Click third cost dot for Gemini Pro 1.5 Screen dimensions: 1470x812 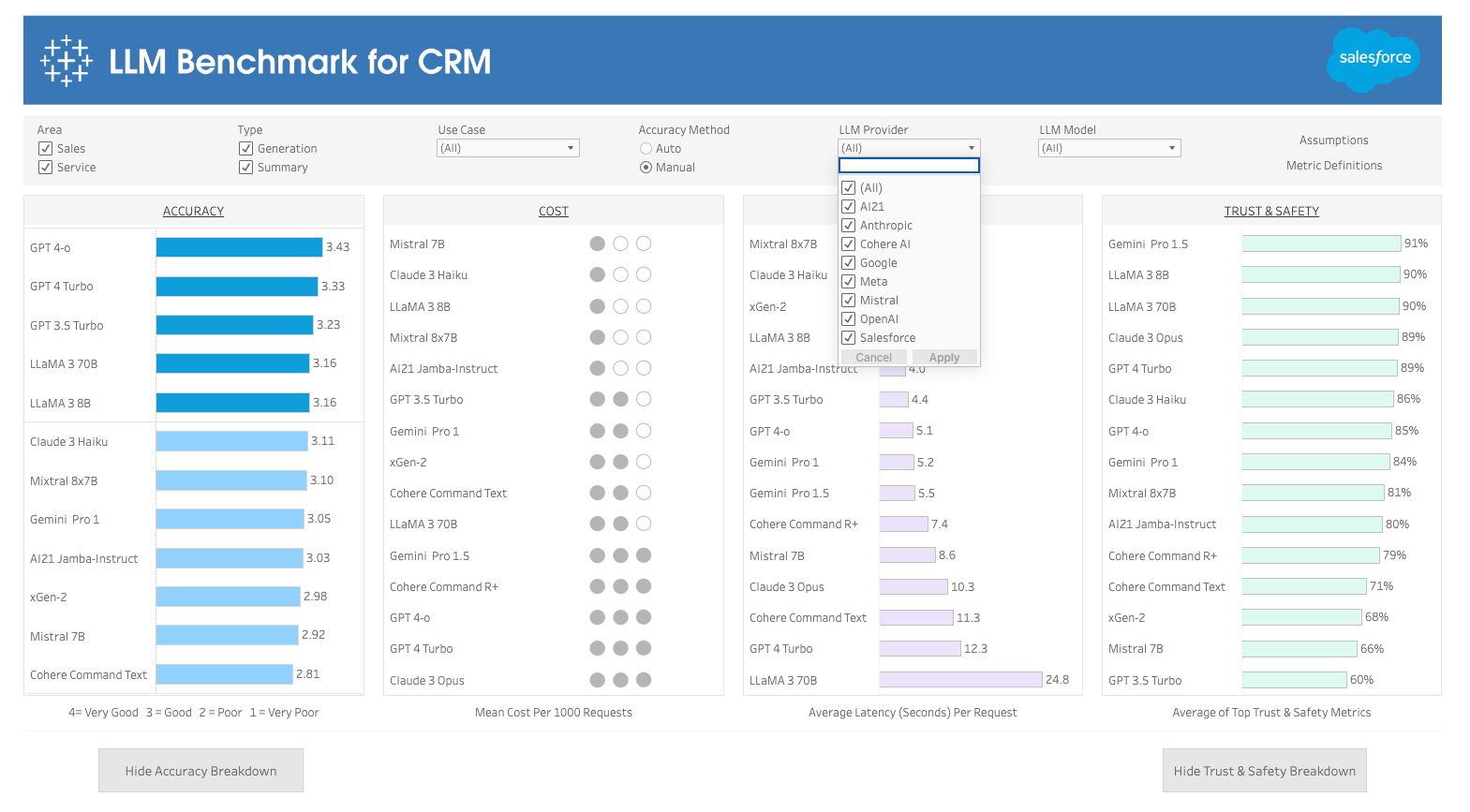tap(644, 555)
